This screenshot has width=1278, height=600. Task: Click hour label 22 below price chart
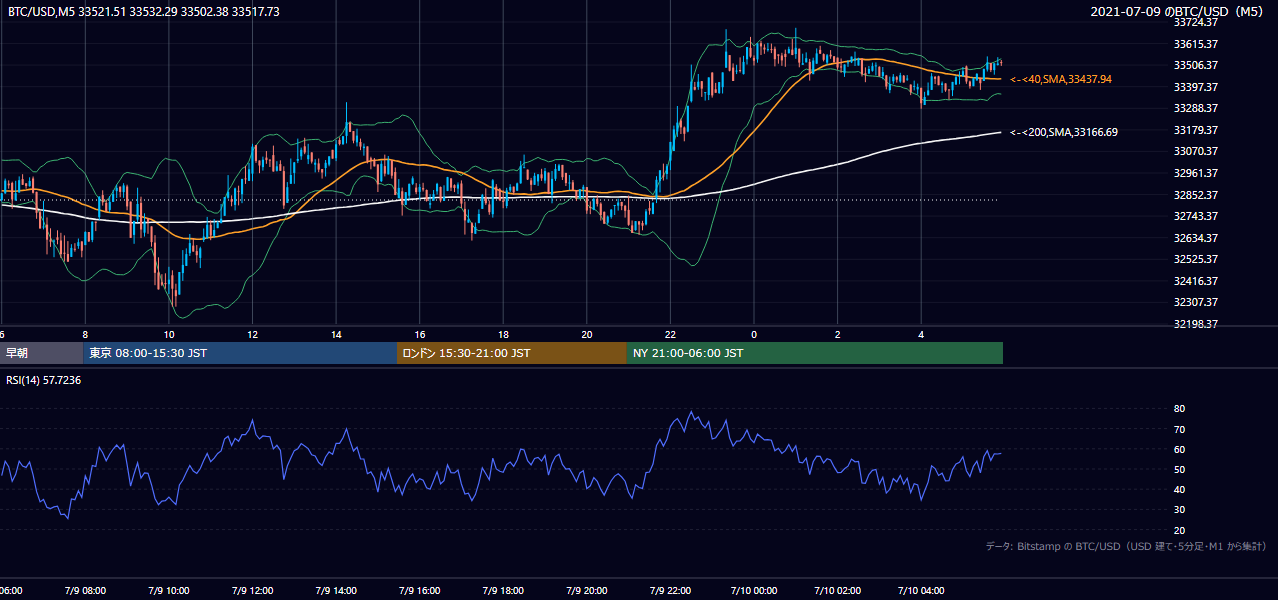tap(670, 334)
